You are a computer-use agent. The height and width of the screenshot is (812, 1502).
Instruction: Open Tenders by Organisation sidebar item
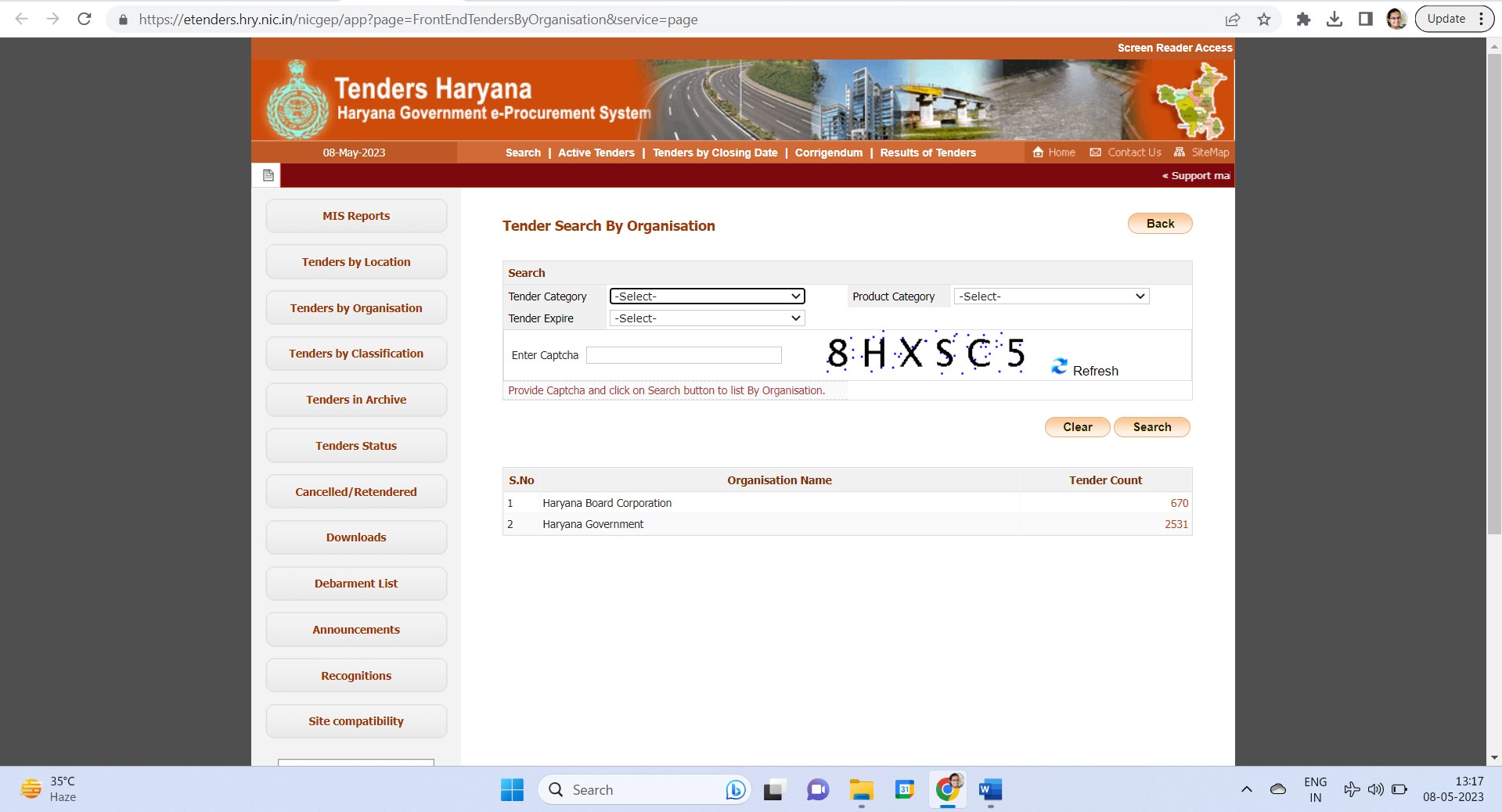click(356, 308)
